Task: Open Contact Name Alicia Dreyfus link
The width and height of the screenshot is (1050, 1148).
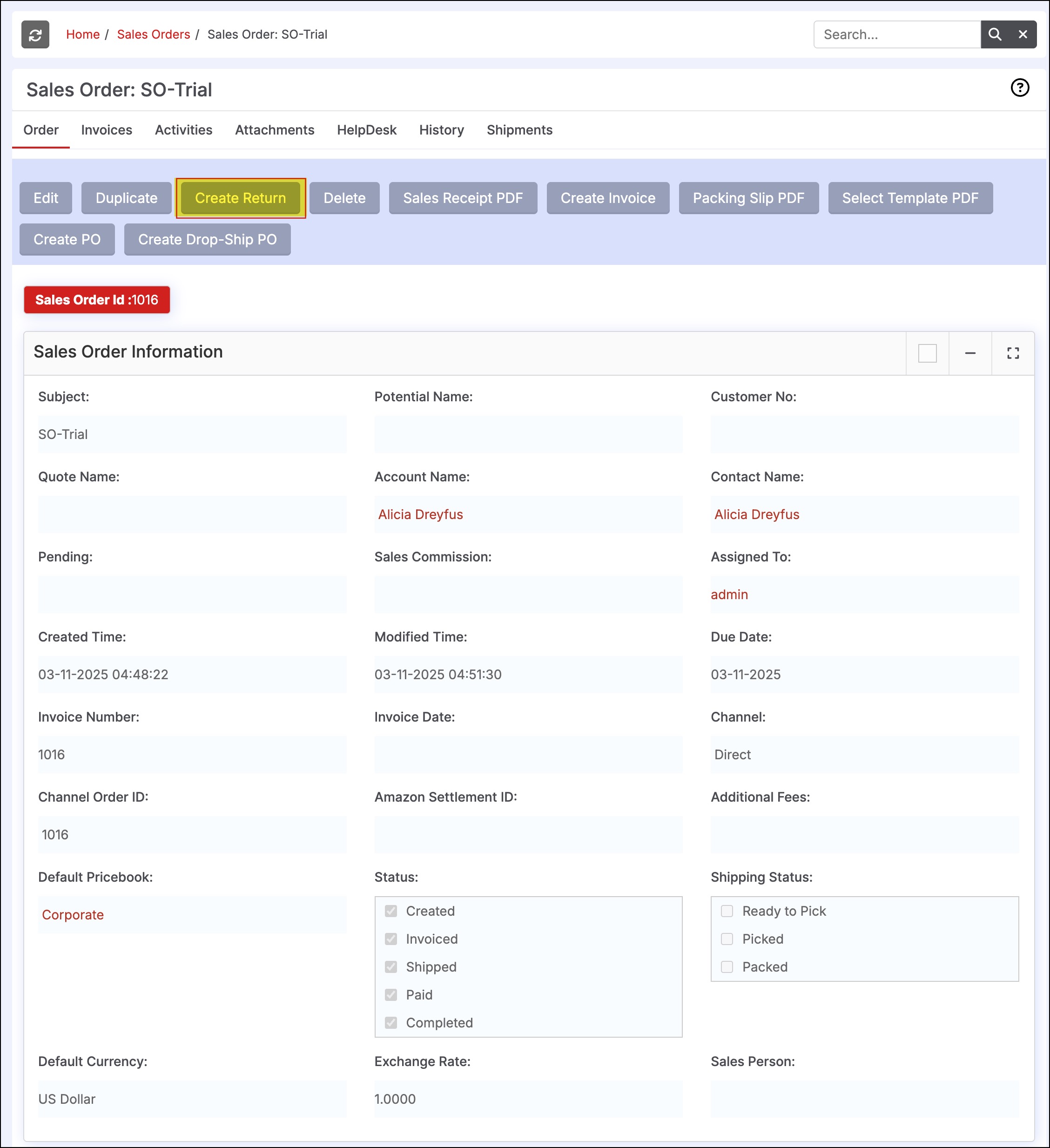Action: (x=757, y=514)
